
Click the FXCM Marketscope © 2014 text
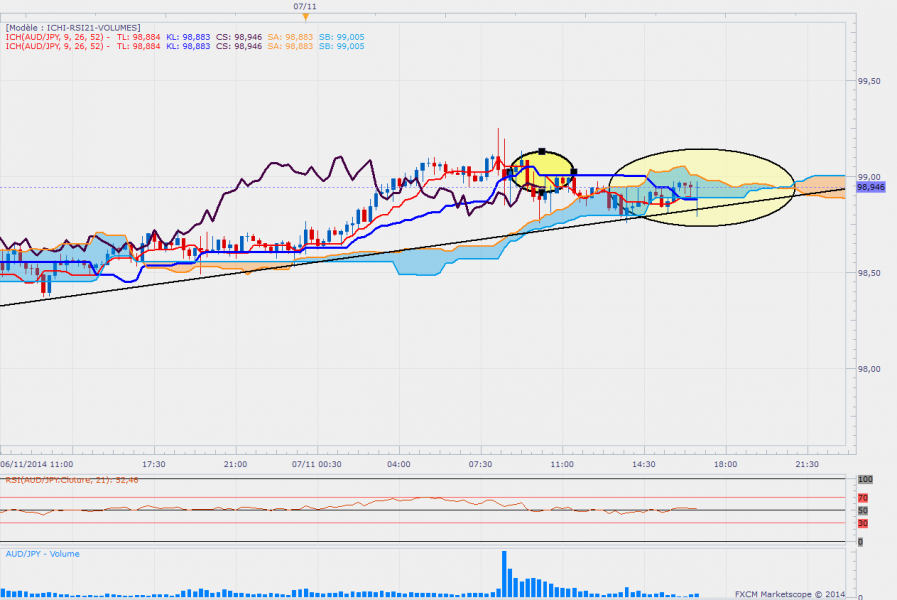791,590
